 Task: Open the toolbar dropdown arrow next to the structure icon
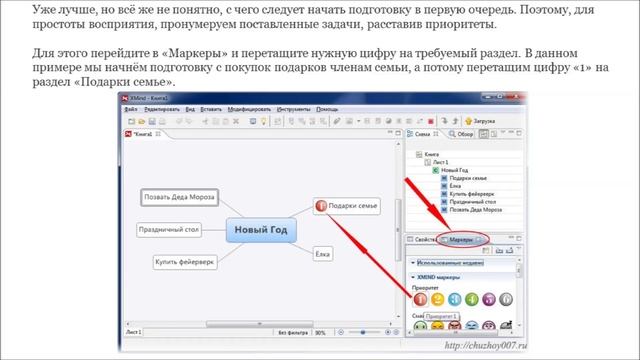pos(358,121)
